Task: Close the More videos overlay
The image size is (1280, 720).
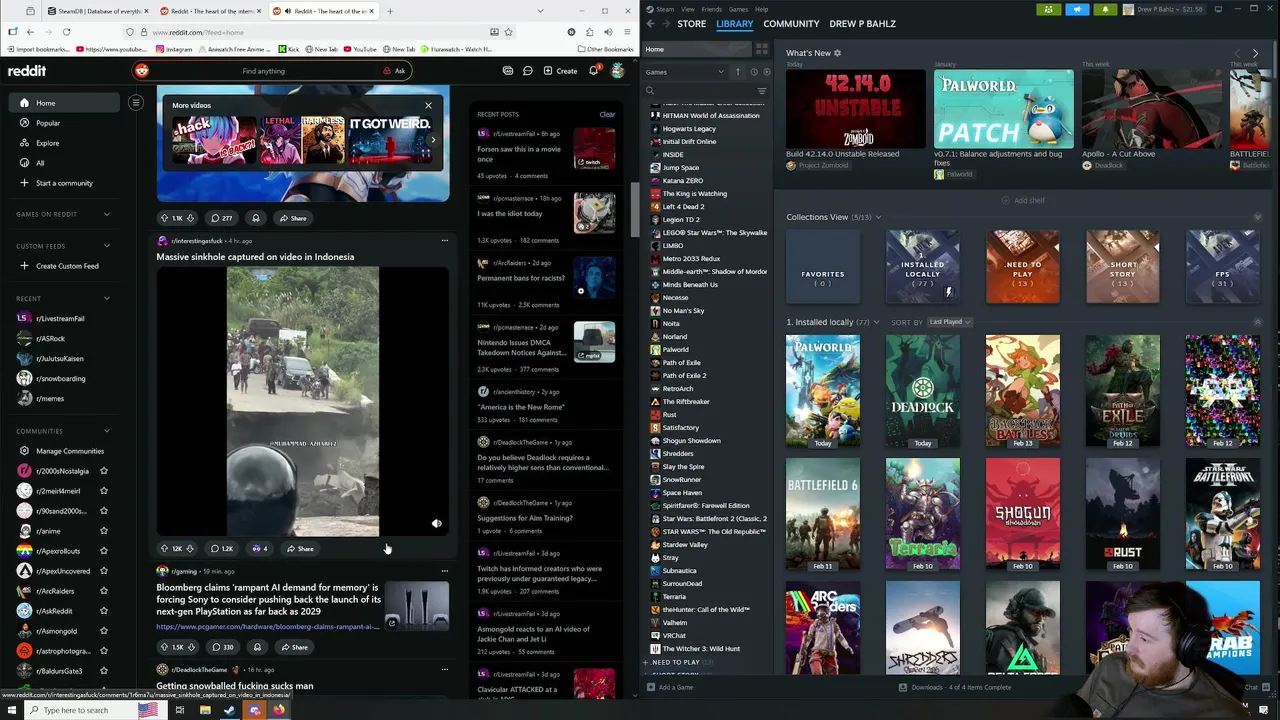Action: [428, 105]
